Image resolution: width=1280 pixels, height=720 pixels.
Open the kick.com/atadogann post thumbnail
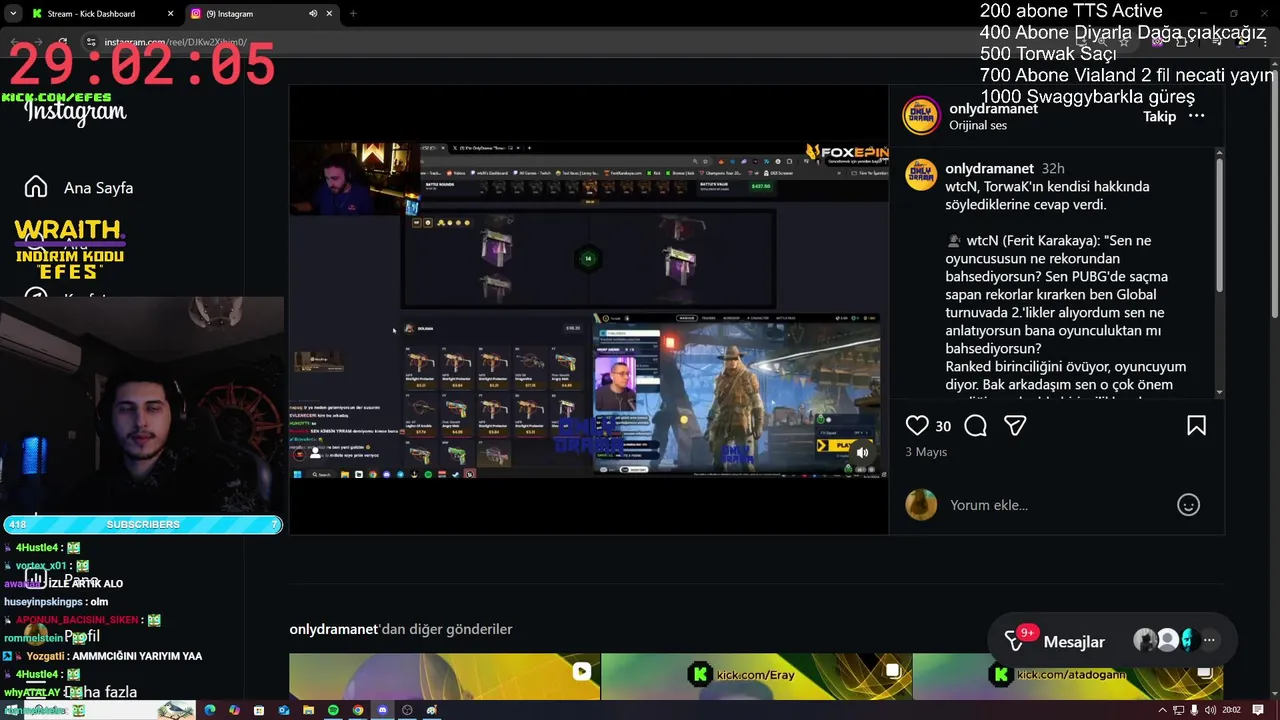[x=1068, y=677]
